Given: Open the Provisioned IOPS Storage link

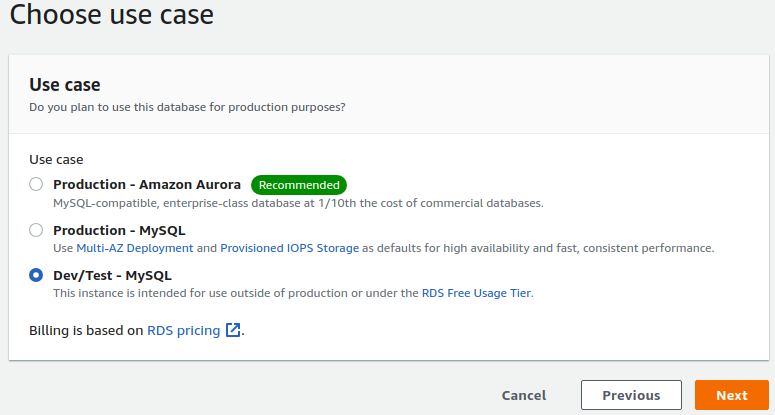Looking at the screenshot, I should [x=289, y=248].
